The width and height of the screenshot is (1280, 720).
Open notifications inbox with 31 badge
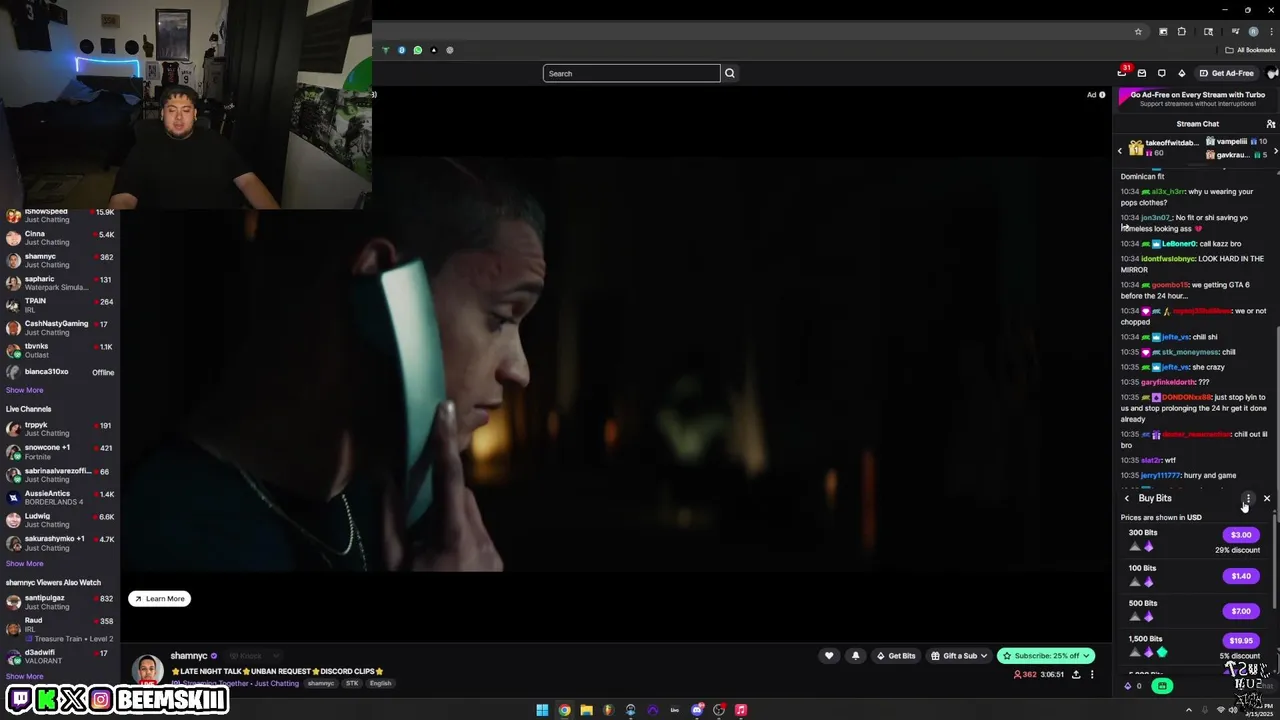click(1122, 73)
